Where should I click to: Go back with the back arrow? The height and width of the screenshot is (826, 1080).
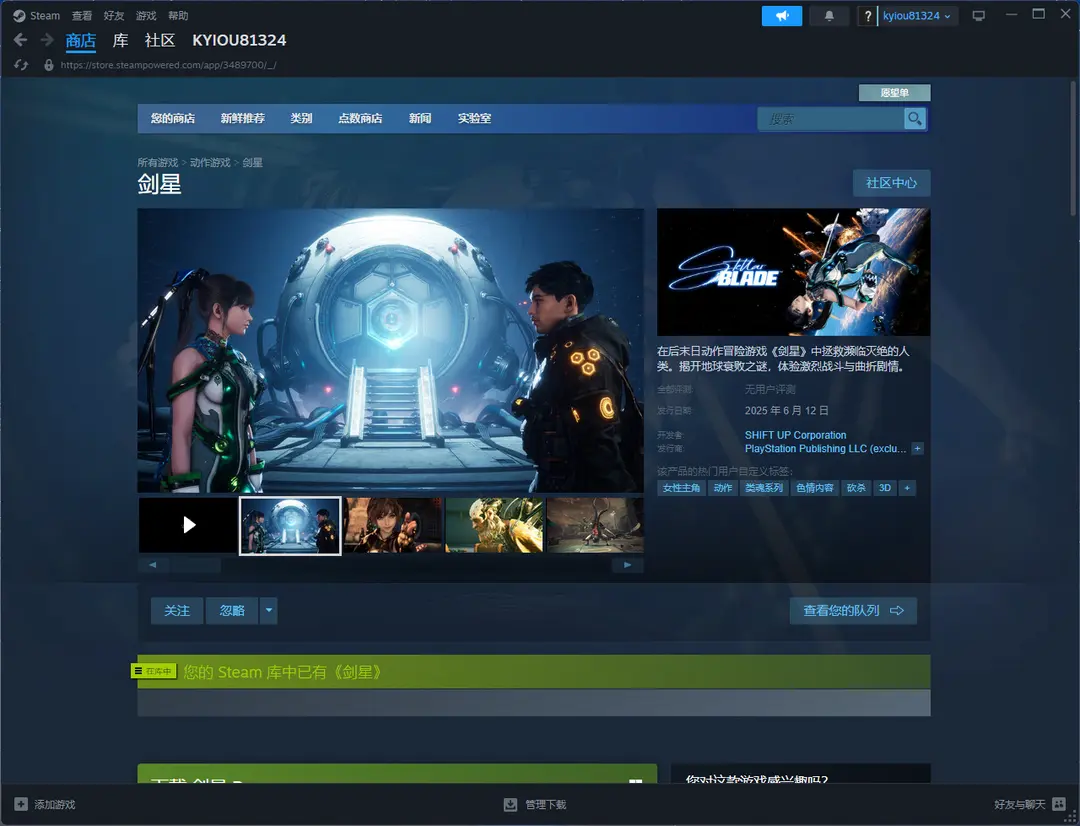20,40
